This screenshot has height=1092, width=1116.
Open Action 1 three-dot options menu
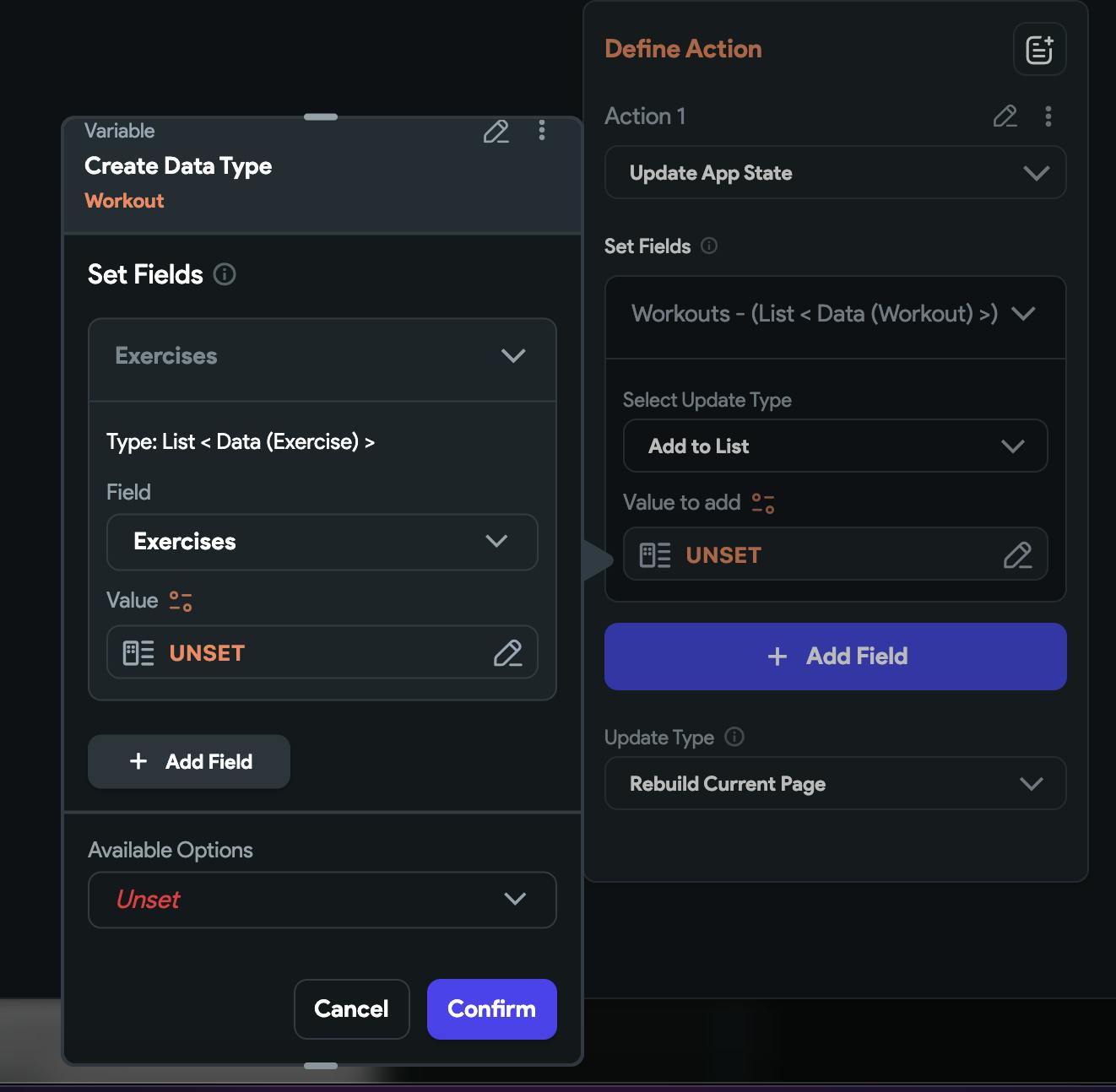pyautogui.click(x=1048, y=116)
